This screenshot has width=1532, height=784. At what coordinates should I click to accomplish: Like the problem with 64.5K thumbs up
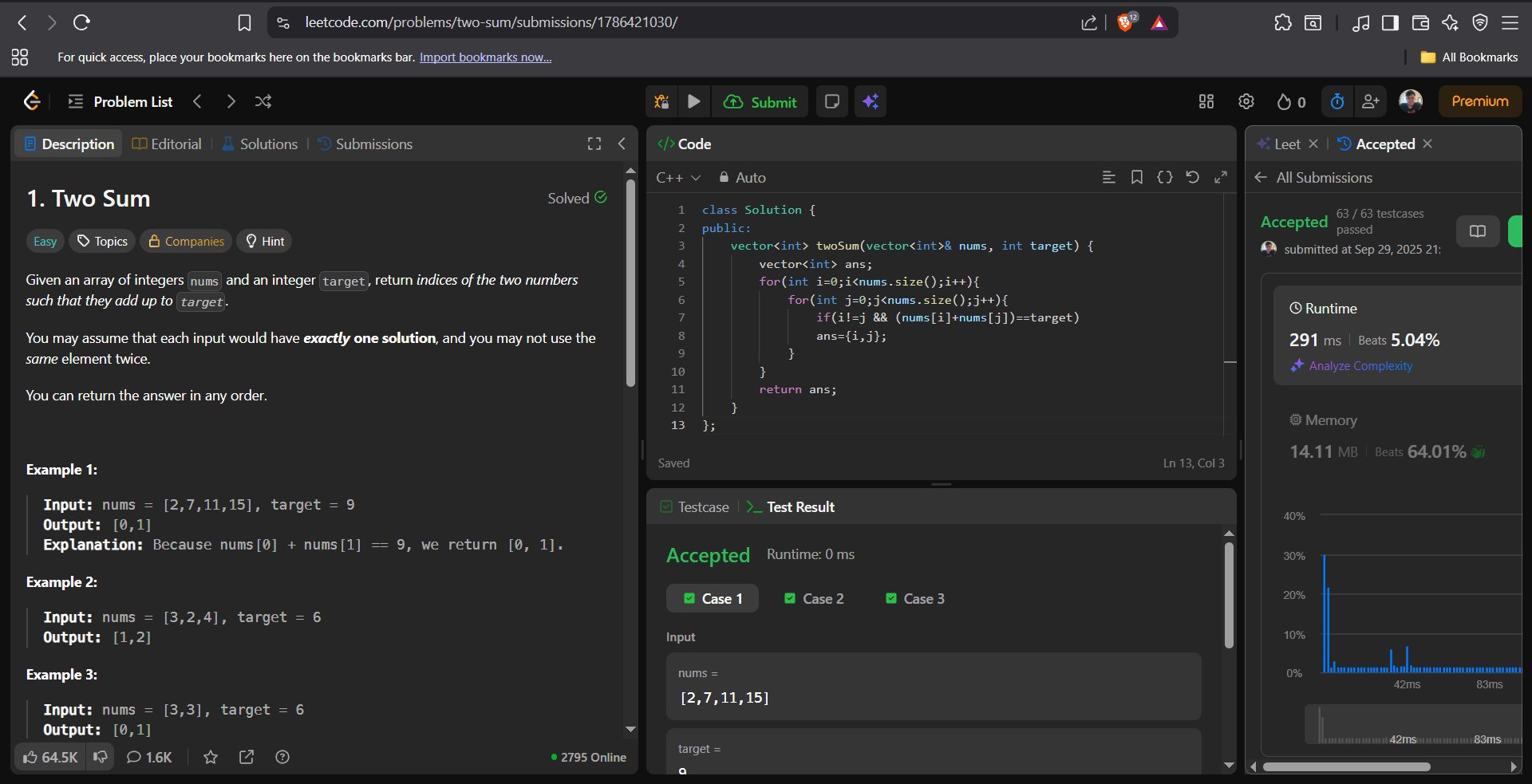click(x=50, y=757)
